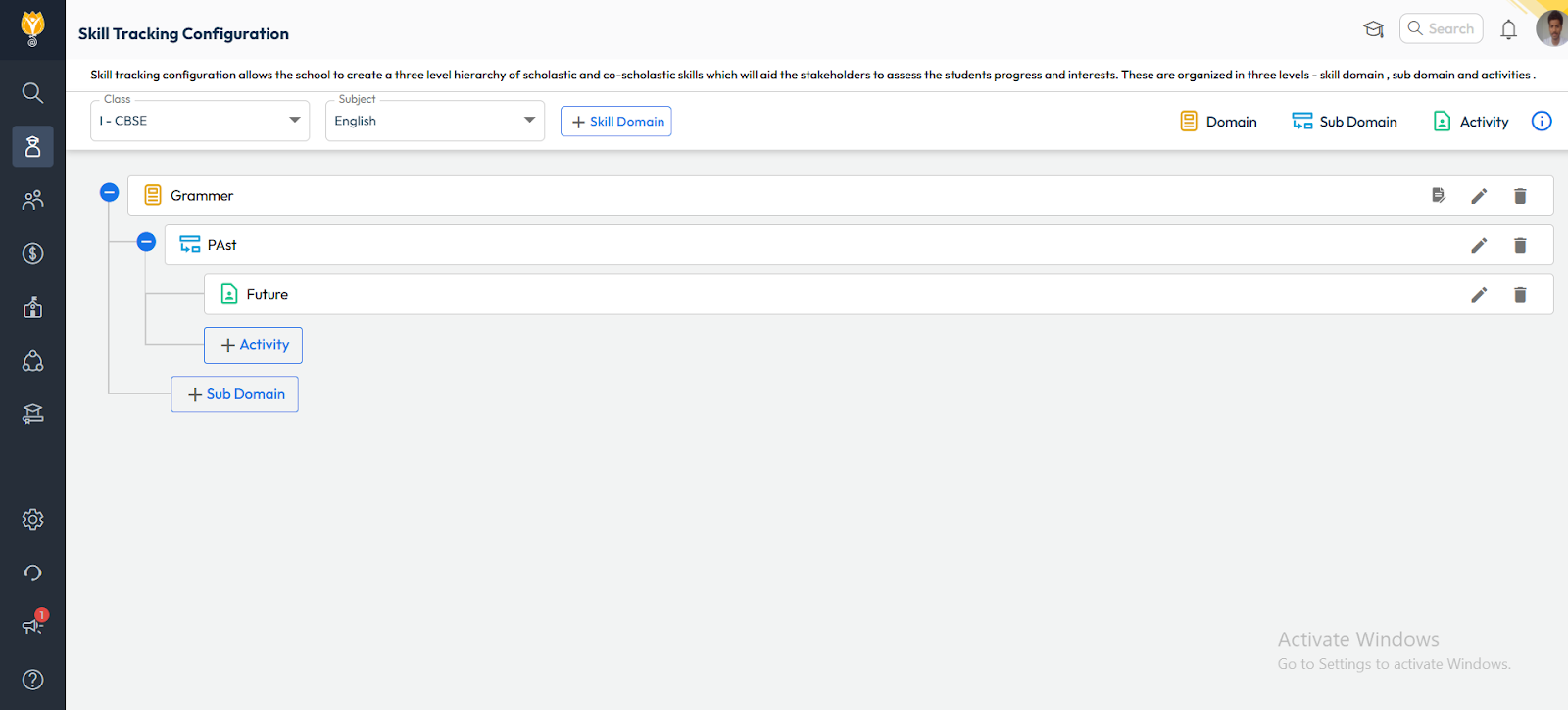Click the announcements megaphone icon
The image size is (1568, 710).
point(32,625)
